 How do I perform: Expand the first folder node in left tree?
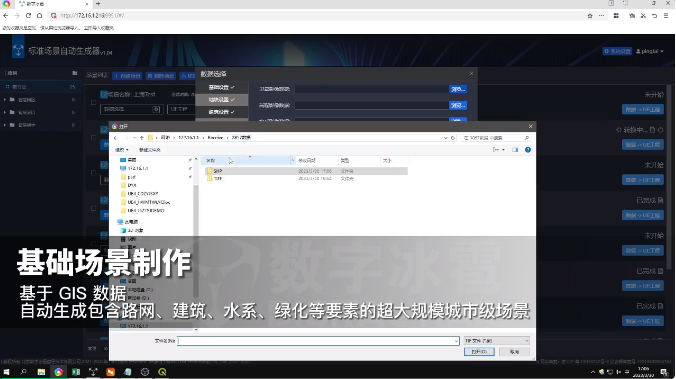[x=5, y=100]
